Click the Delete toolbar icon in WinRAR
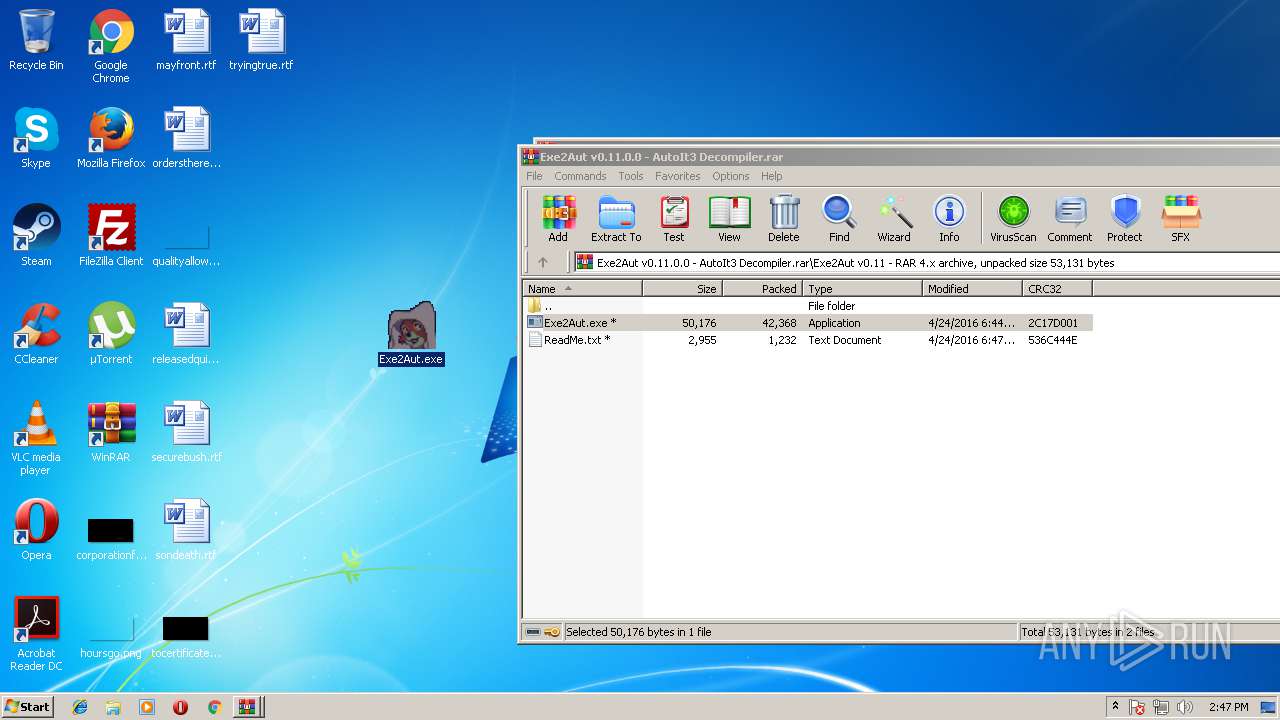Viewport: 1280px width, 720px height. click(x=784, y=219)
